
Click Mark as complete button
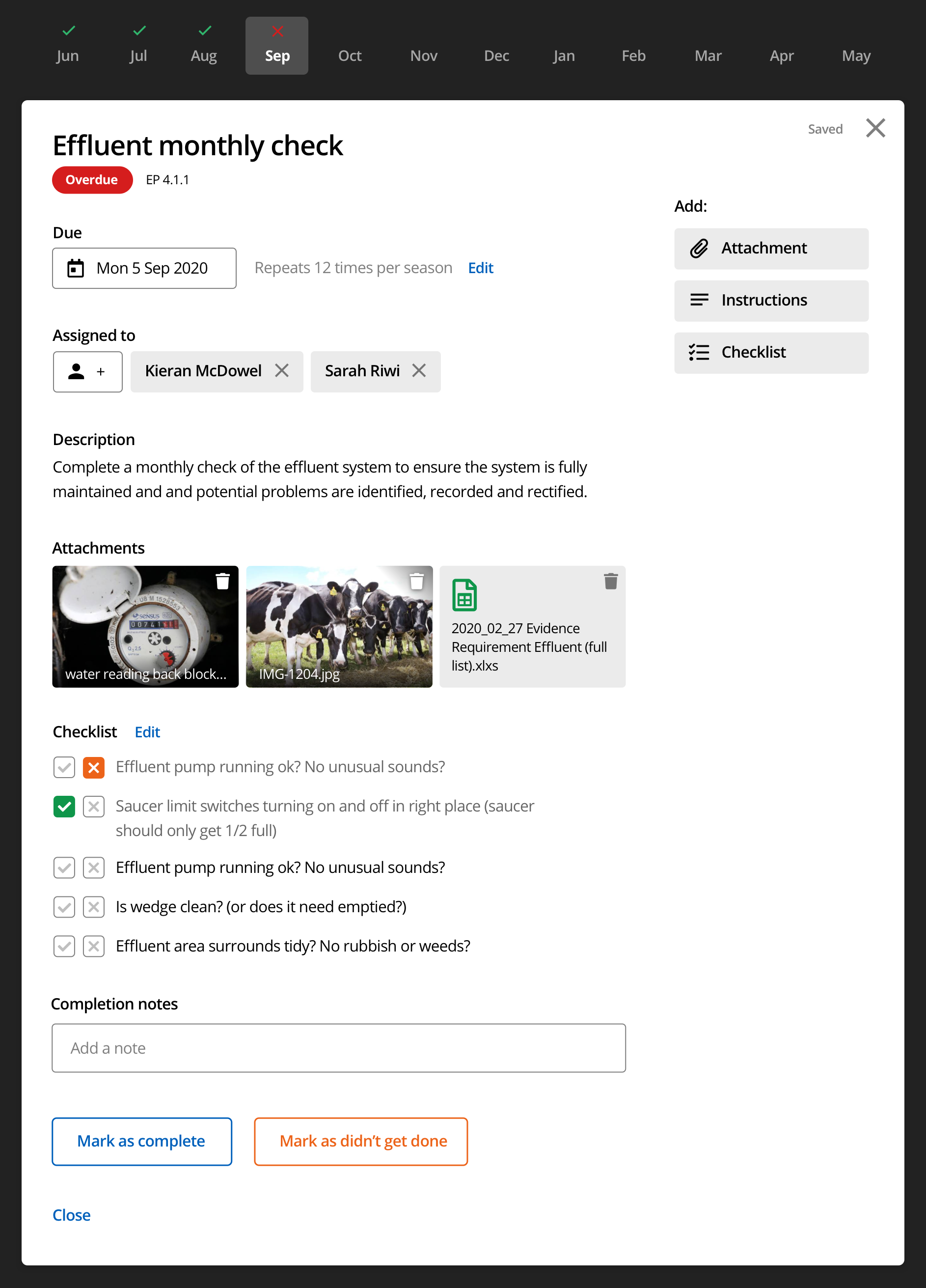click(141, 1141)
